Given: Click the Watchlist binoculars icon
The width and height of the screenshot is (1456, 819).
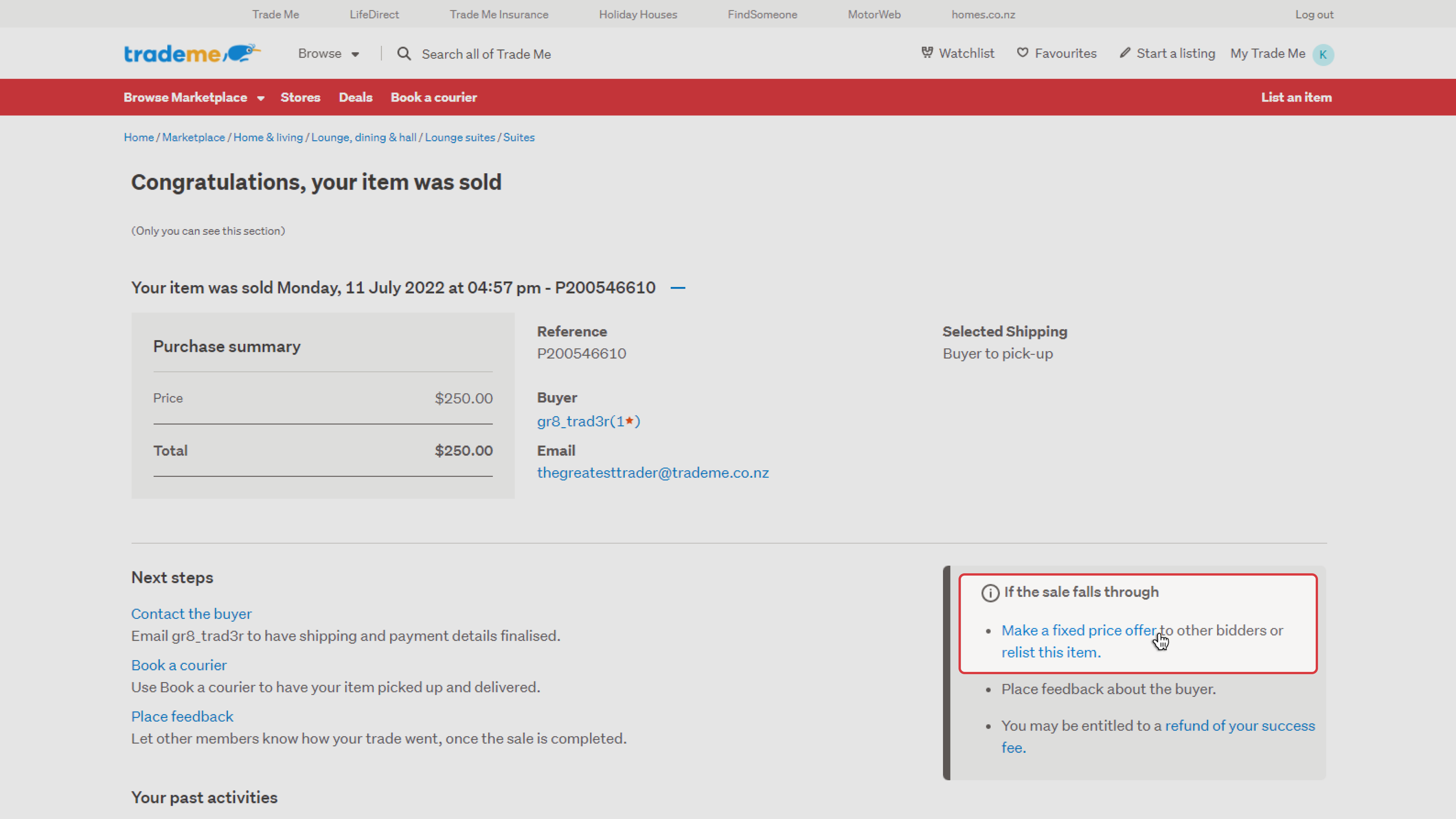Looking at the screenshot, I should 927,53.
